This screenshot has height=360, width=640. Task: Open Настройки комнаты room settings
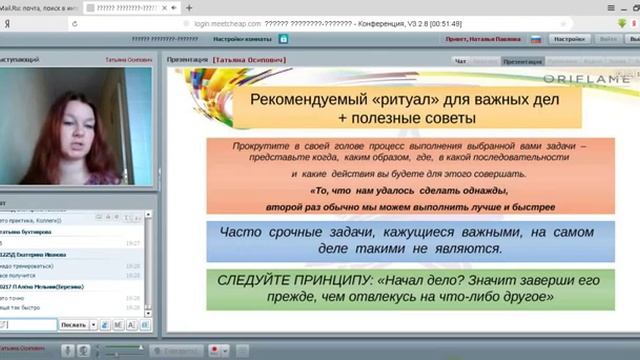pos(242,39)
